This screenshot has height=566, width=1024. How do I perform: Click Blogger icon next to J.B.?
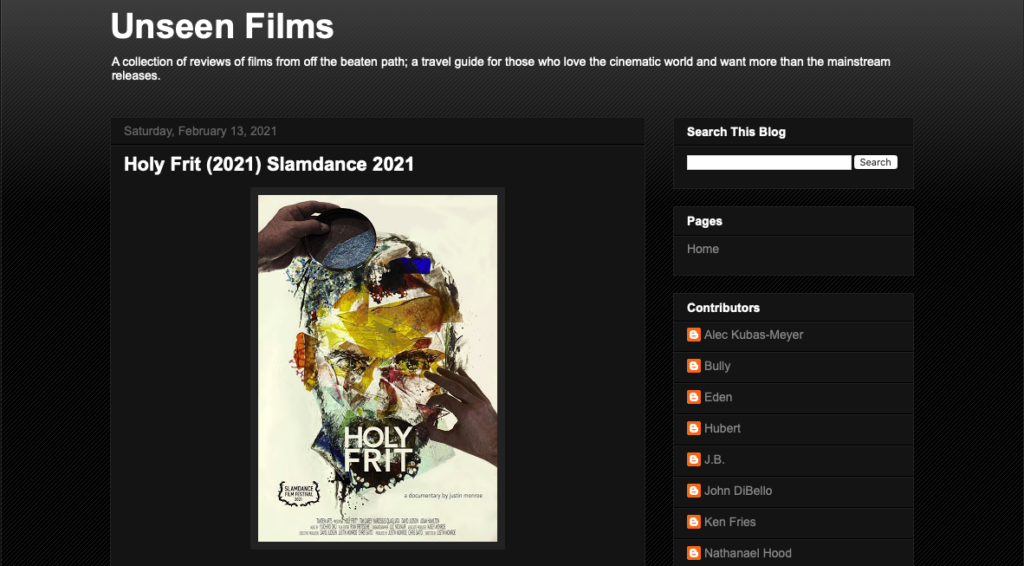694,460
